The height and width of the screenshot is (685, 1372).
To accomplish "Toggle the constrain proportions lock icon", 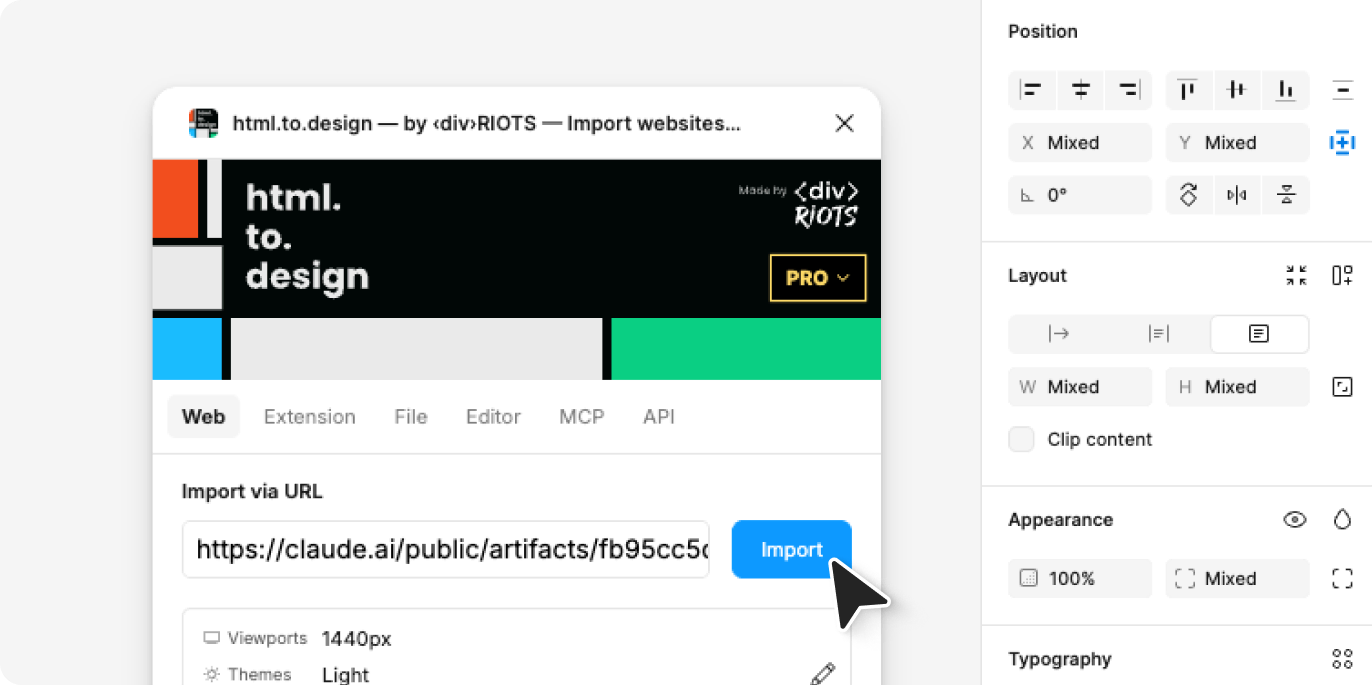I will pos(1342,387).
